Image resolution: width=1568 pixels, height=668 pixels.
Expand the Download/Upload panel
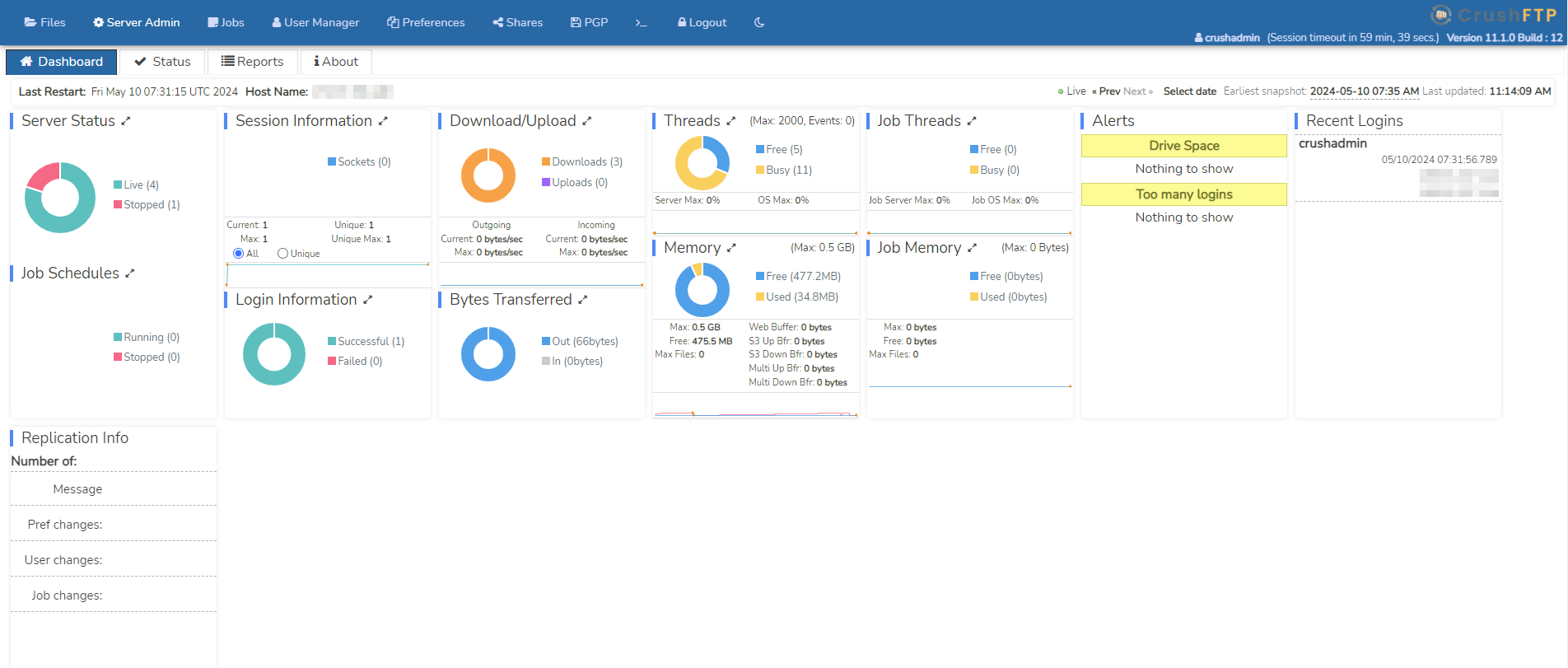[x=587, y=121]
